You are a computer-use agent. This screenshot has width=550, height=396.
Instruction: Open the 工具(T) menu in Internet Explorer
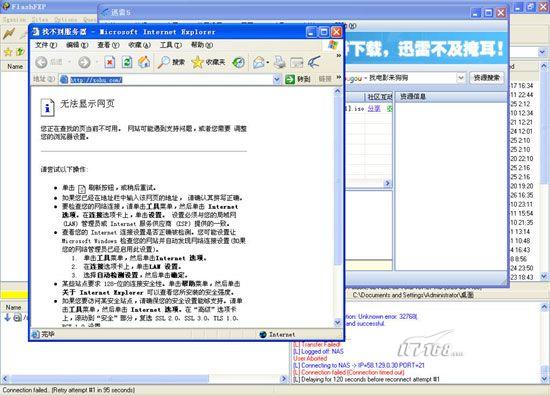coord(171,45)
